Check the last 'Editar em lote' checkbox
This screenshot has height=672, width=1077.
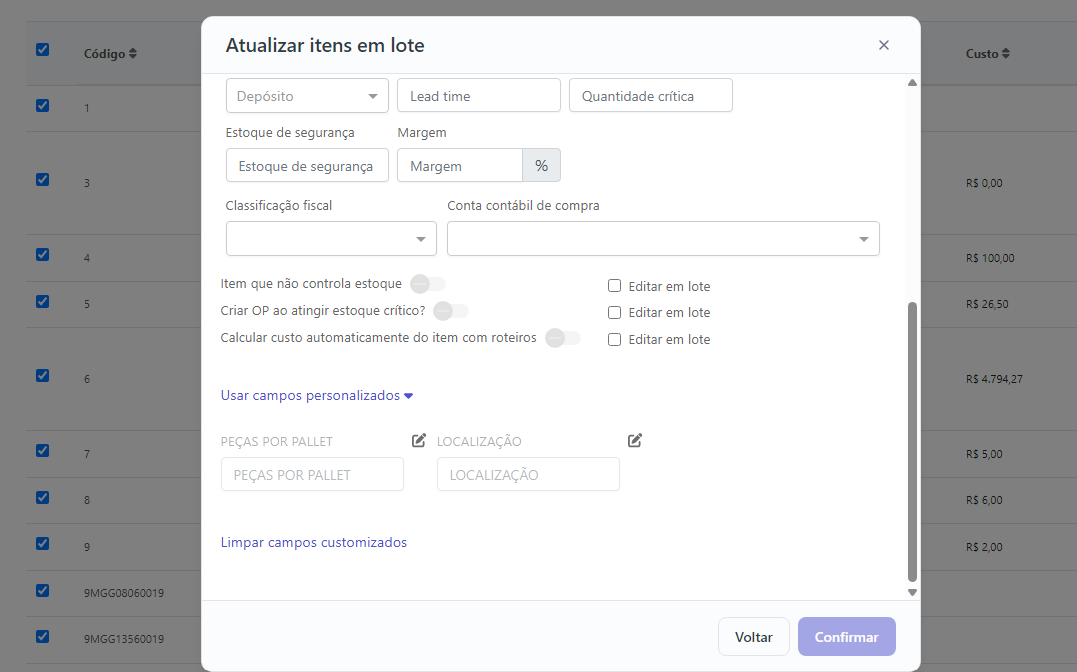[x=615, y=339]
